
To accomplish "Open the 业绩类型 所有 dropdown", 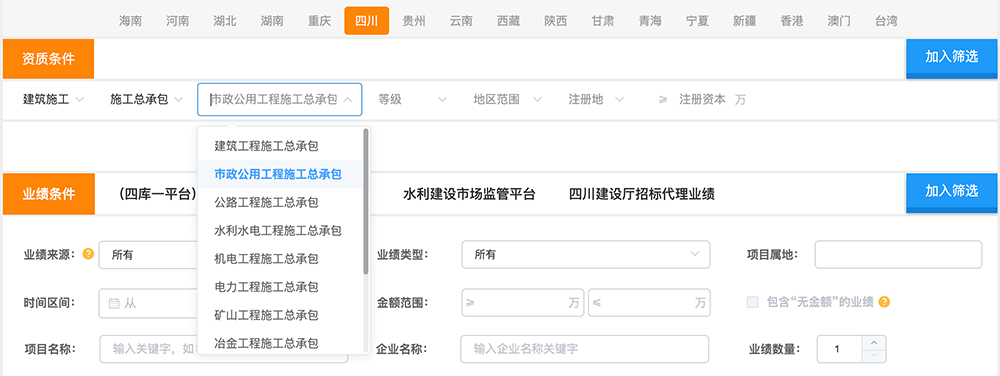I will [585, 254].
